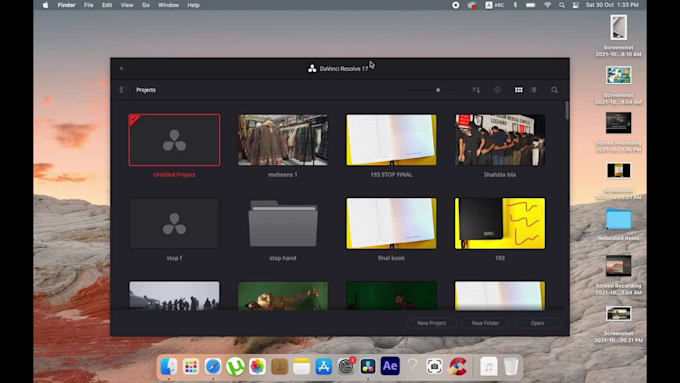This screenshot has width=680, height=383.
Task: Open the Edit menu
Action: (107, 5)
